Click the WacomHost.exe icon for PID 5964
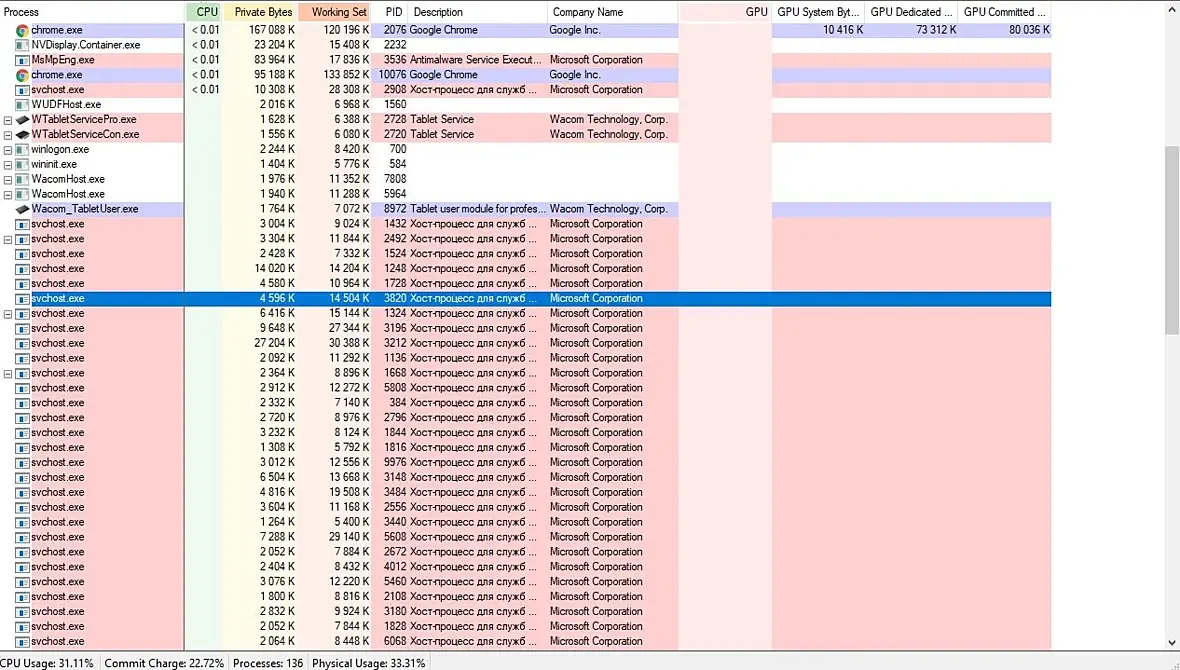The image size is (1180, 670). (x=23, y=194)
